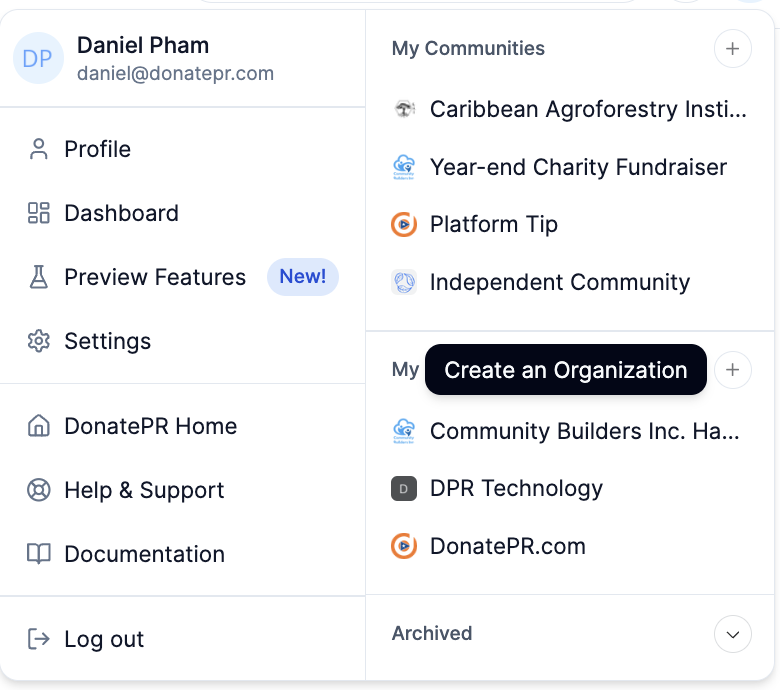Image resolution: width=780 pixels, height=690 pixels.
Task: Click the Create an Organization plus button
Action: 732,370
